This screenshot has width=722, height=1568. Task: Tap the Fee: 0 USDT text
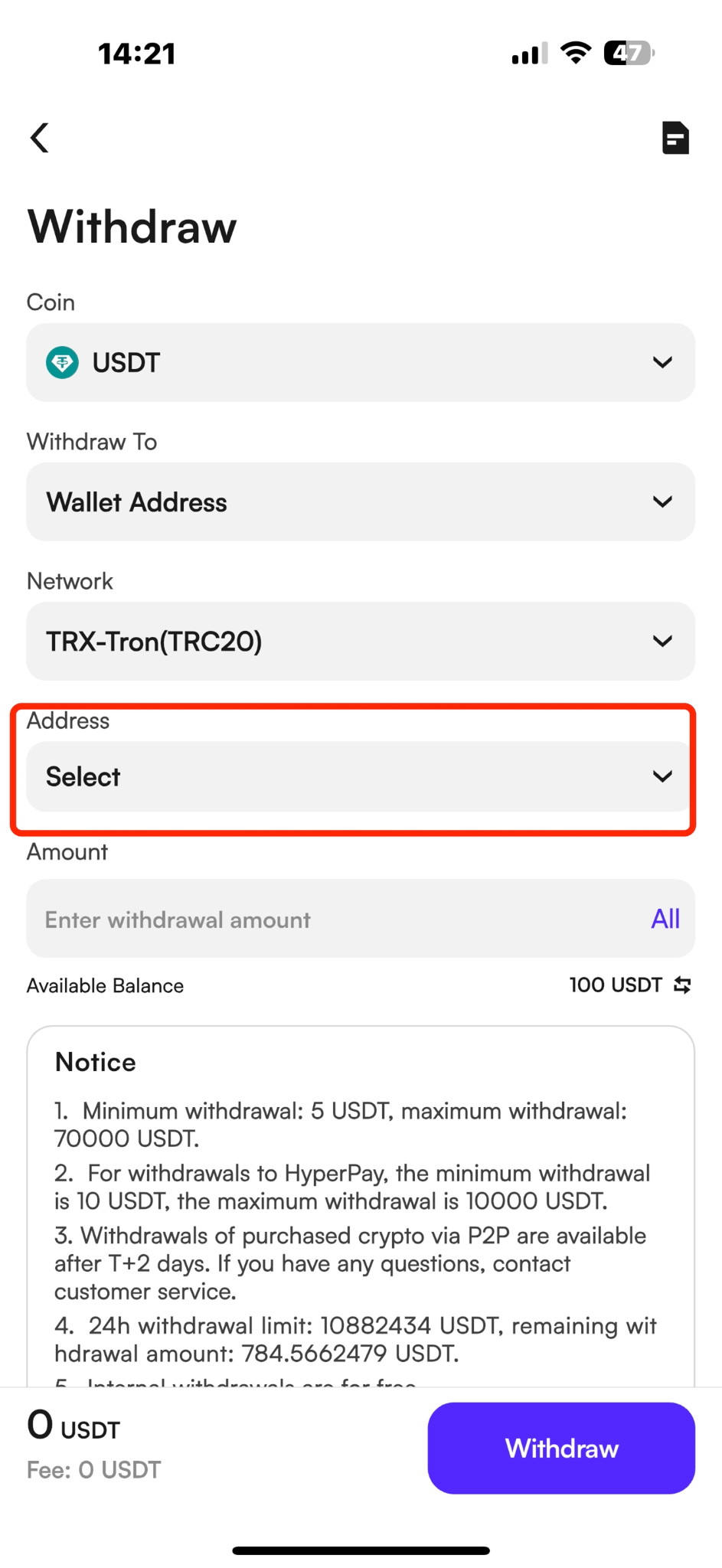[x=94, y=1469]
